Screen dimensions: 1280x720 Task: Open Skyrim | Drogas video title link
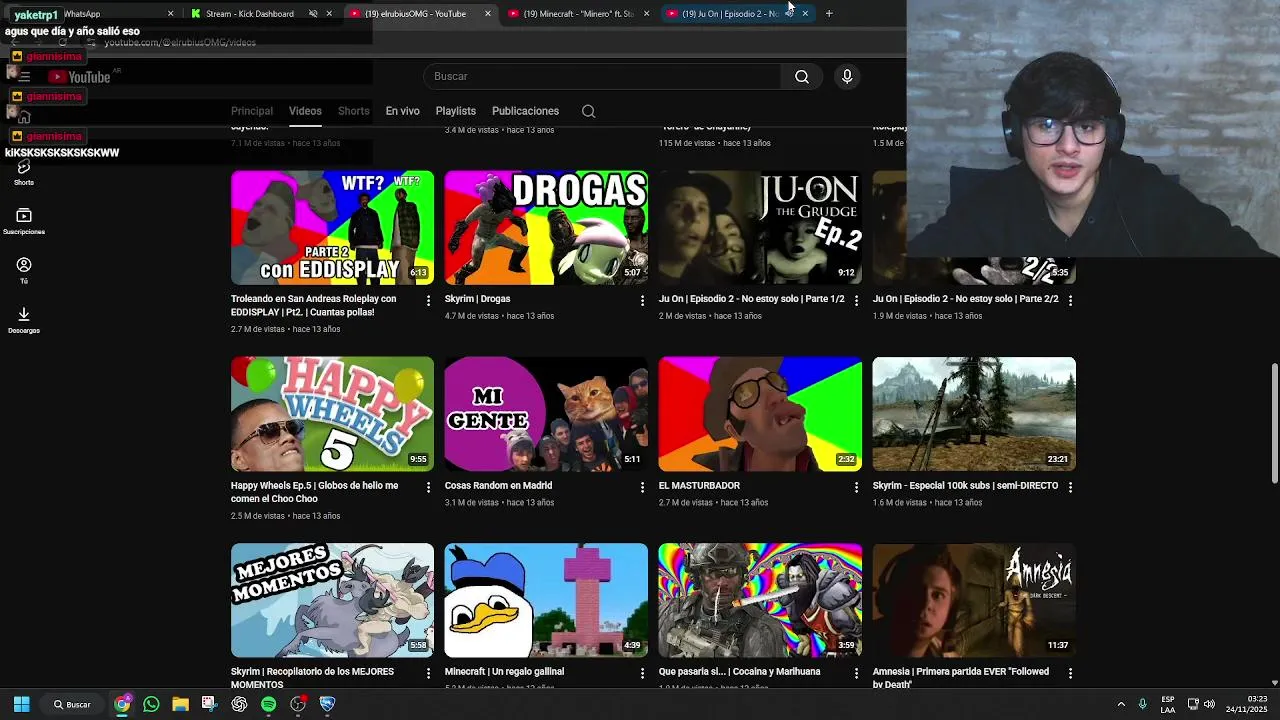coord(478,299)
